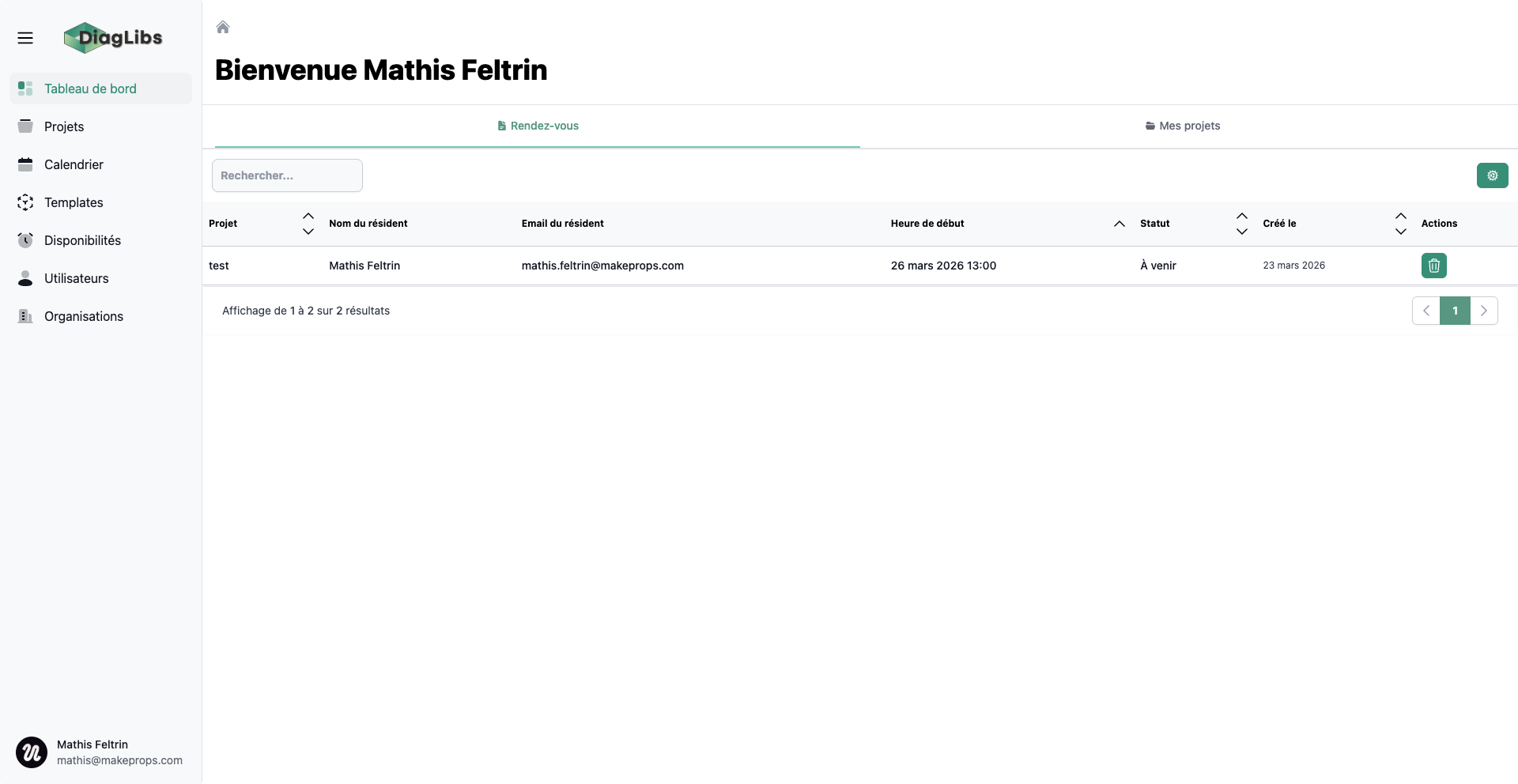Sort table by Projet column
Screen dimensions: 1518x784
[308, 224]
